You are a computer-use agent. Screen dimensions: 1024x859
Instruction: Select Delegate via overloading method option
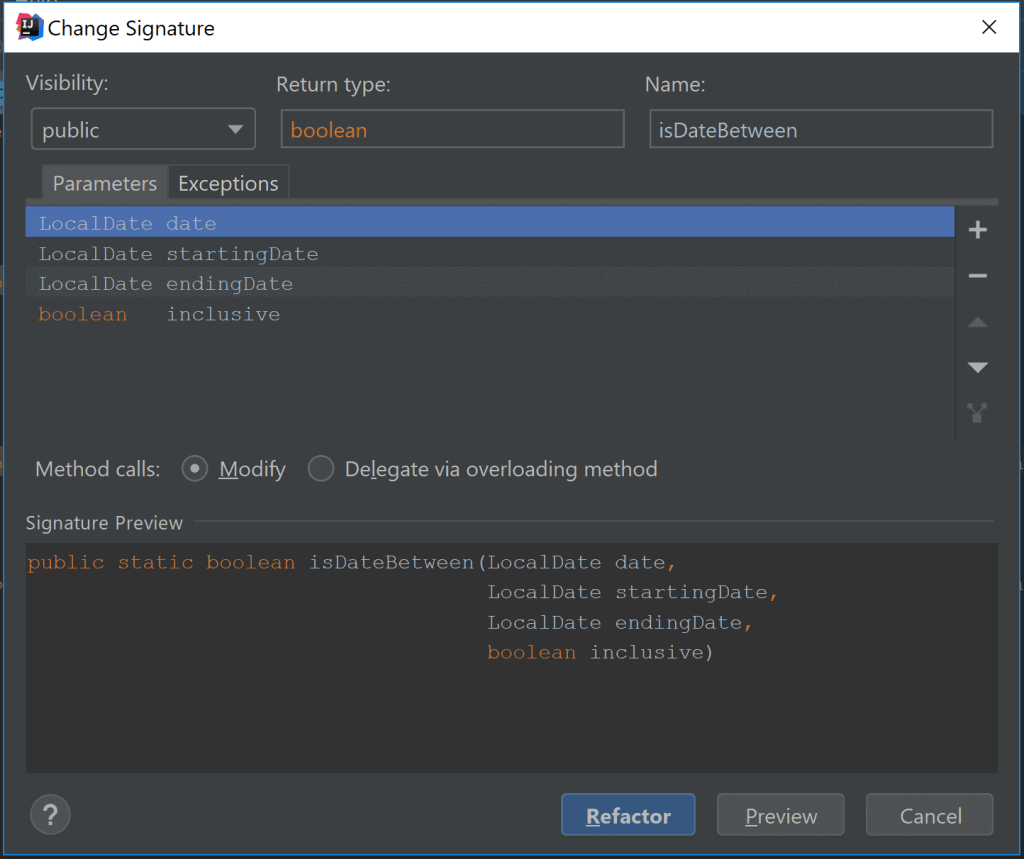click(321, 468)
